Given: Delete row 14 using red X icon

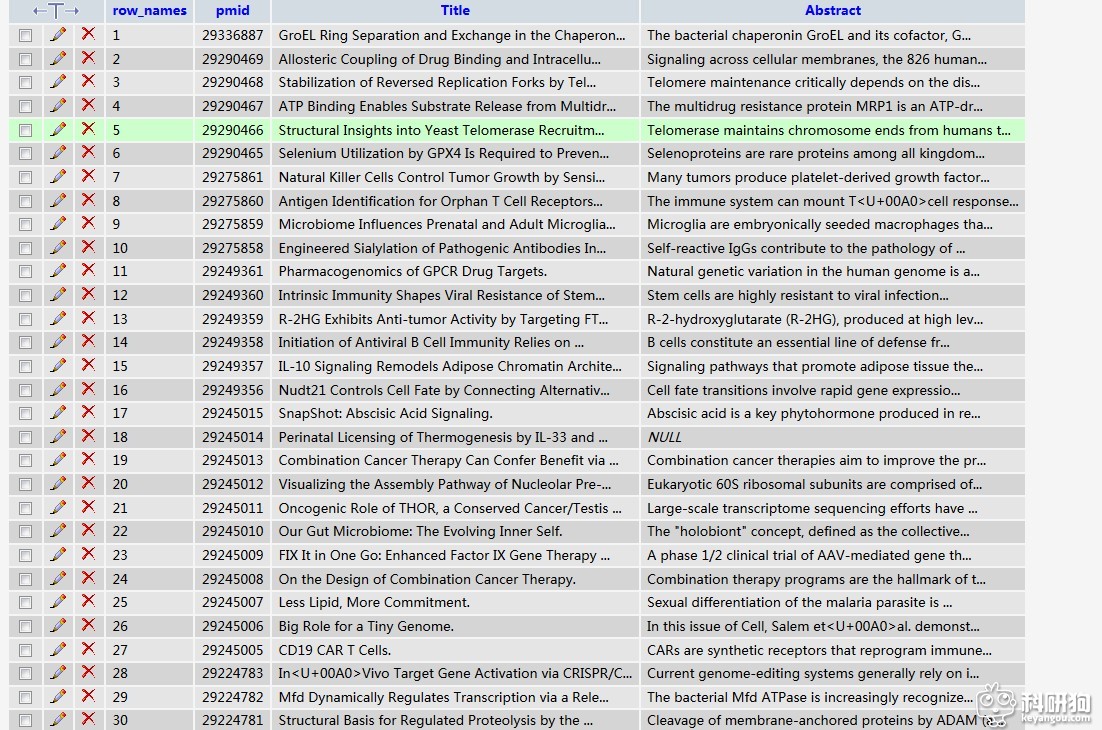Looking at the screenshot, I should point(88,341).
